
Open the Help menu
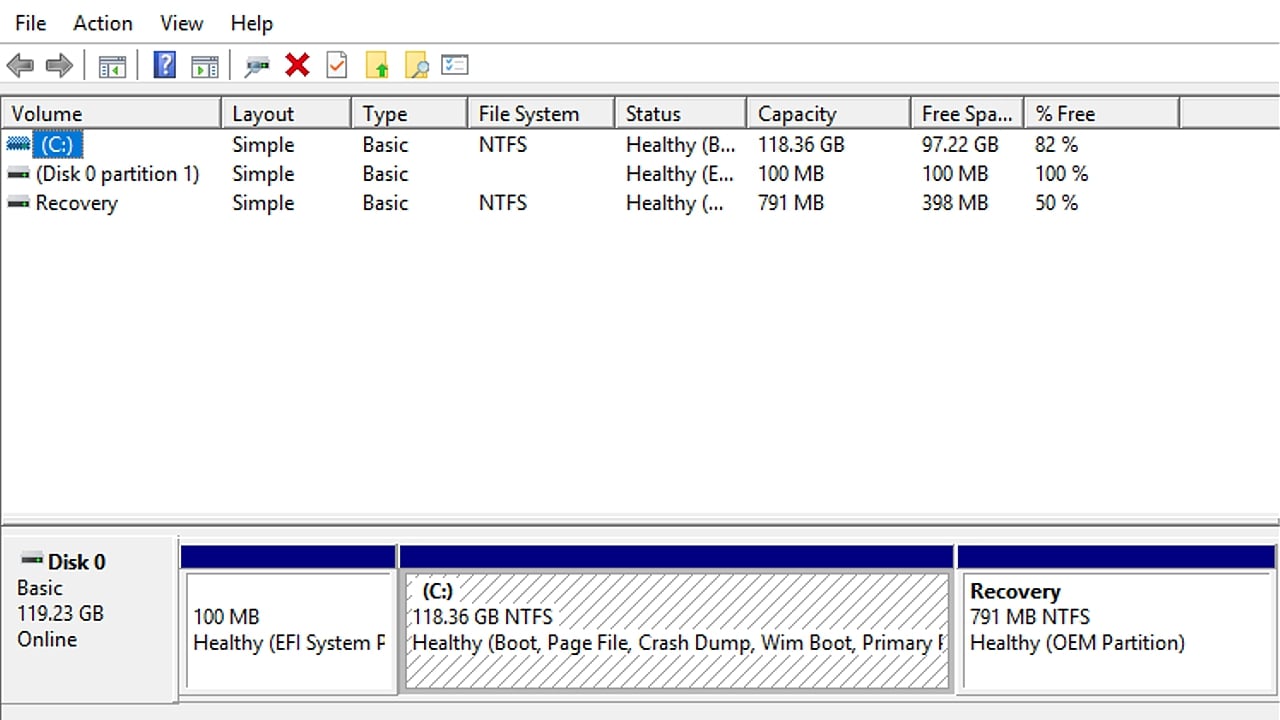click(252, 23)
